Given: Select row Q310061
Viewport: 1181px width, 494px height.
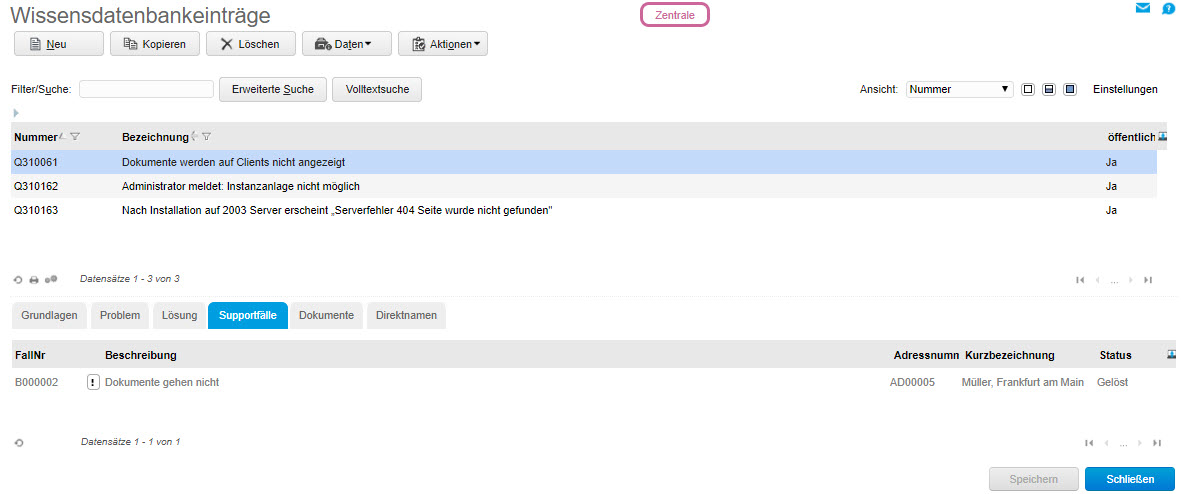Looking at the screenshot, I should [x=584, y=162].
